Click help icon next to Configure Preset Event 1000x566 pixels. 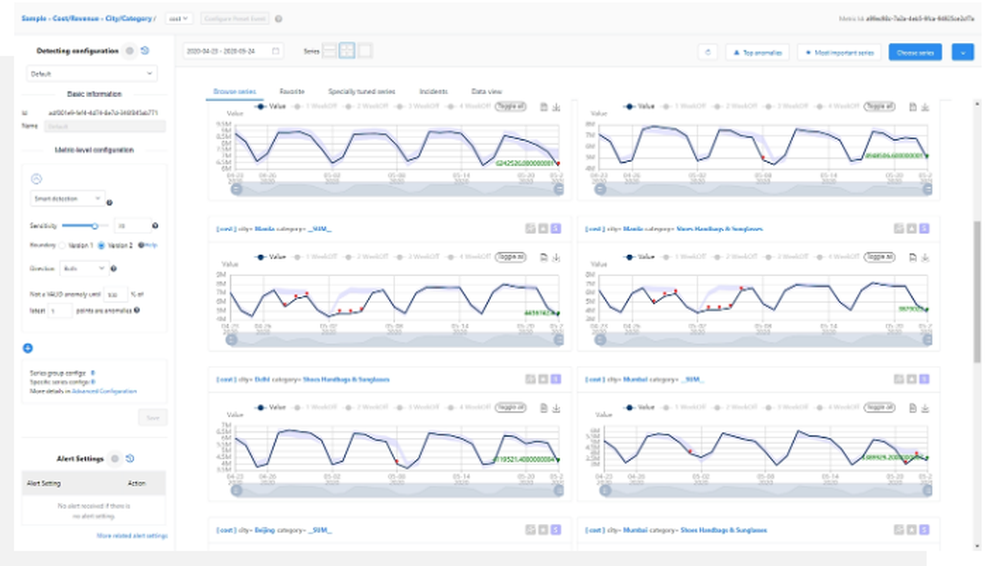(279, 19)
